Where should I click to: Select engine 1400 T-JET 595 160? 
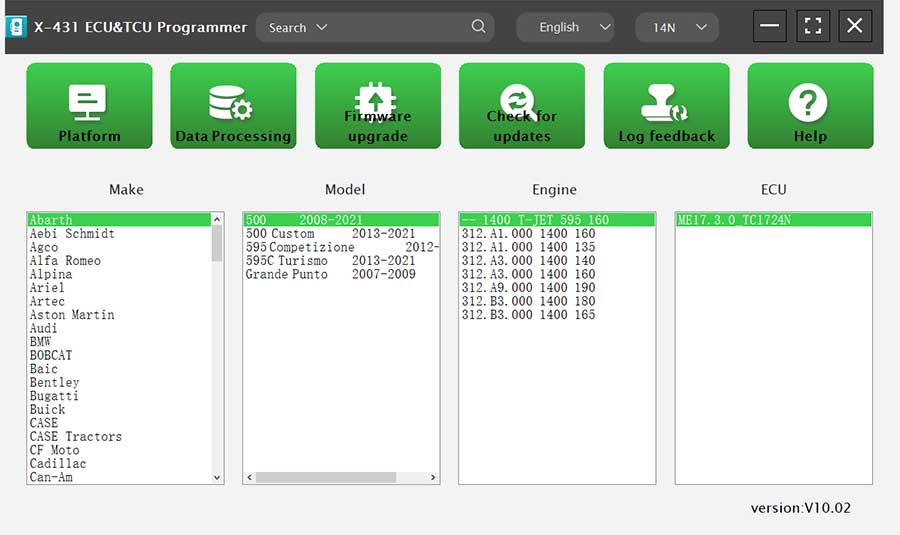pyautogui.click(x=557, y=220)
